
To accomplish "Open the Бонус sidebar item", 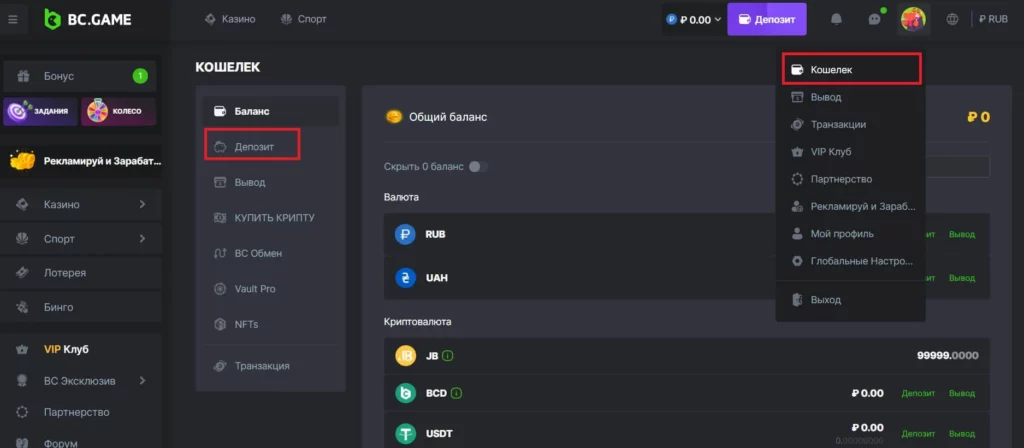I will click(80, 76).
